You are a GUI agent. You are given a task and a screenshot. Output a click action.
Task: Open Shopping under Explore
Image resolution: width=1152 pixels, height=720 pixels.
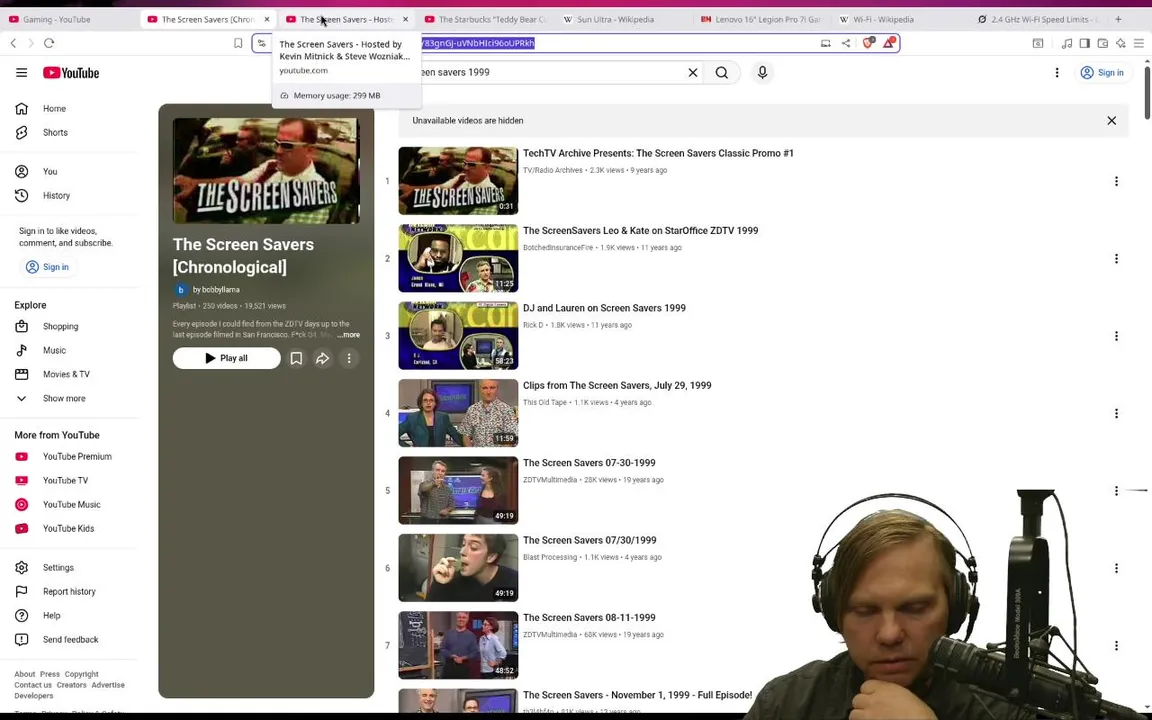click(60, 326)
